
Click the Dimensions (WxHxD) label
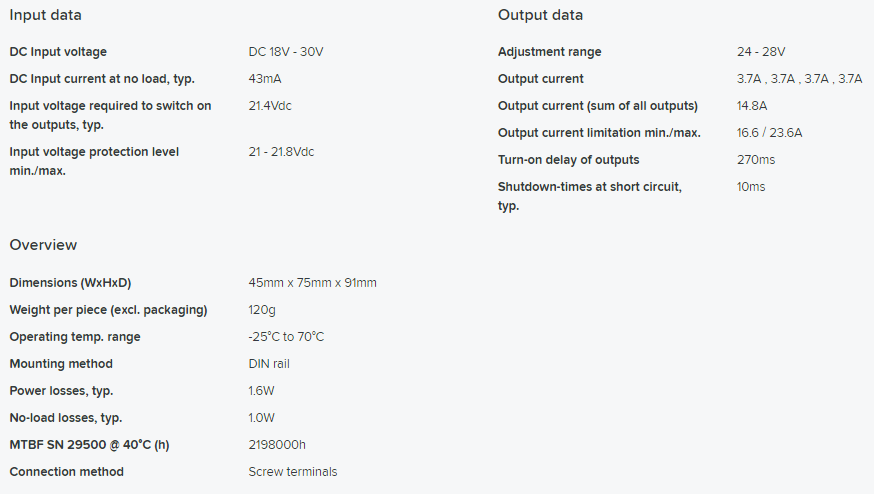point(70,283)
